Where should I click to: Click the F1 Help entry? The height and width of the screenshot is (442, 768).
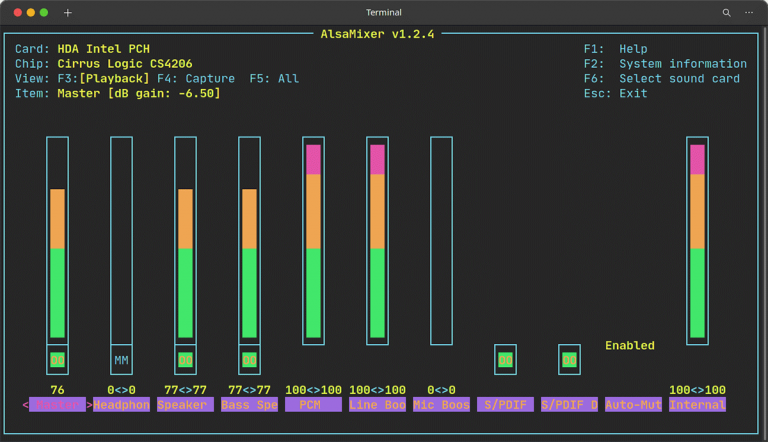(x=616, y=49)
